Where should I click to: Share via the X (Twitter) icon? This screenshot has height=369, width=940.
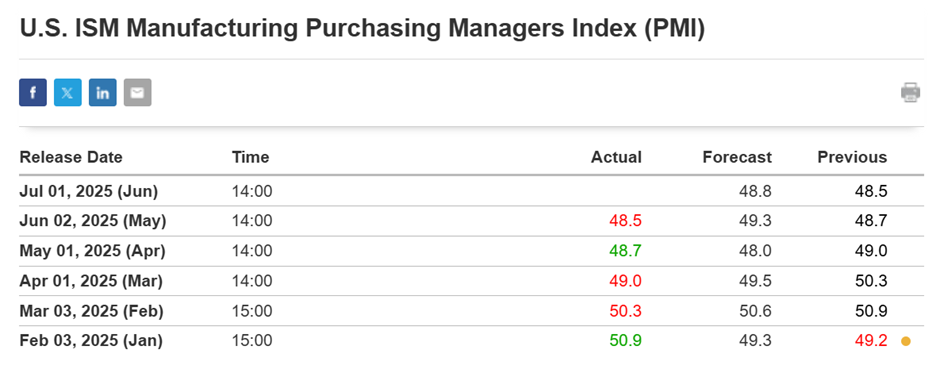(x=68, y=93)
